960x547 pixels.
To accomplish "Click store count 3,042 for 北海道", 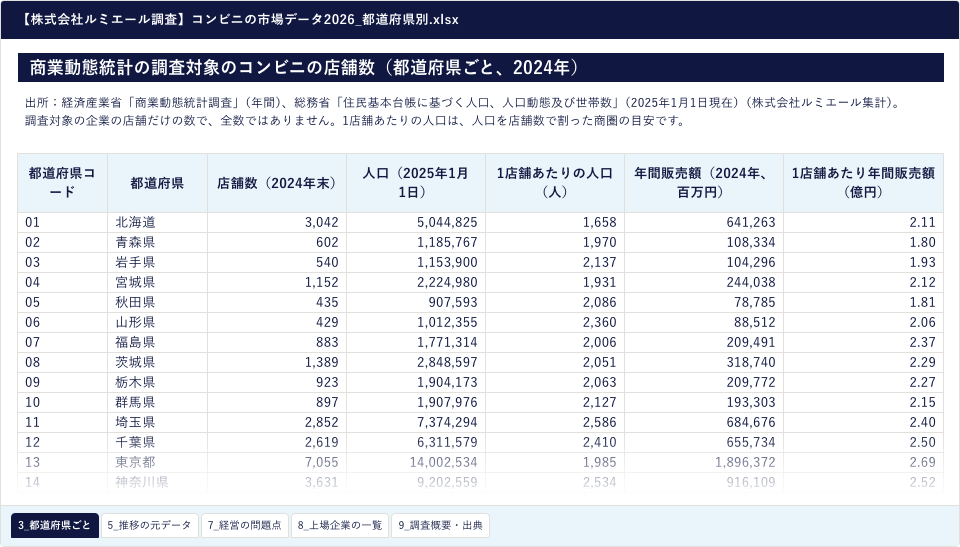I will point(277,222).
